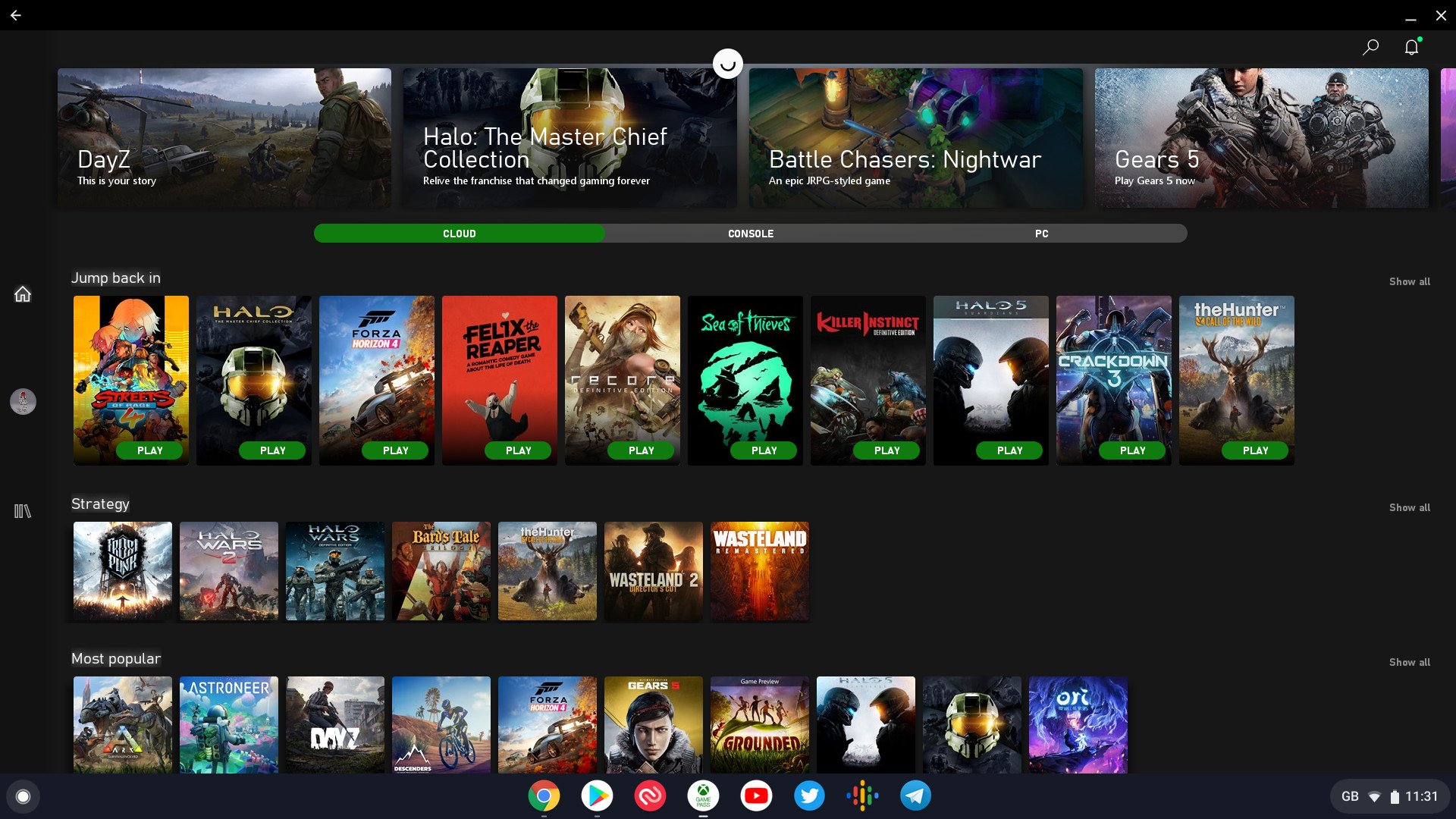The image size is (1456, 819).
Task: Click Play on Forza Horizon 4
Action: pos(395,450)
